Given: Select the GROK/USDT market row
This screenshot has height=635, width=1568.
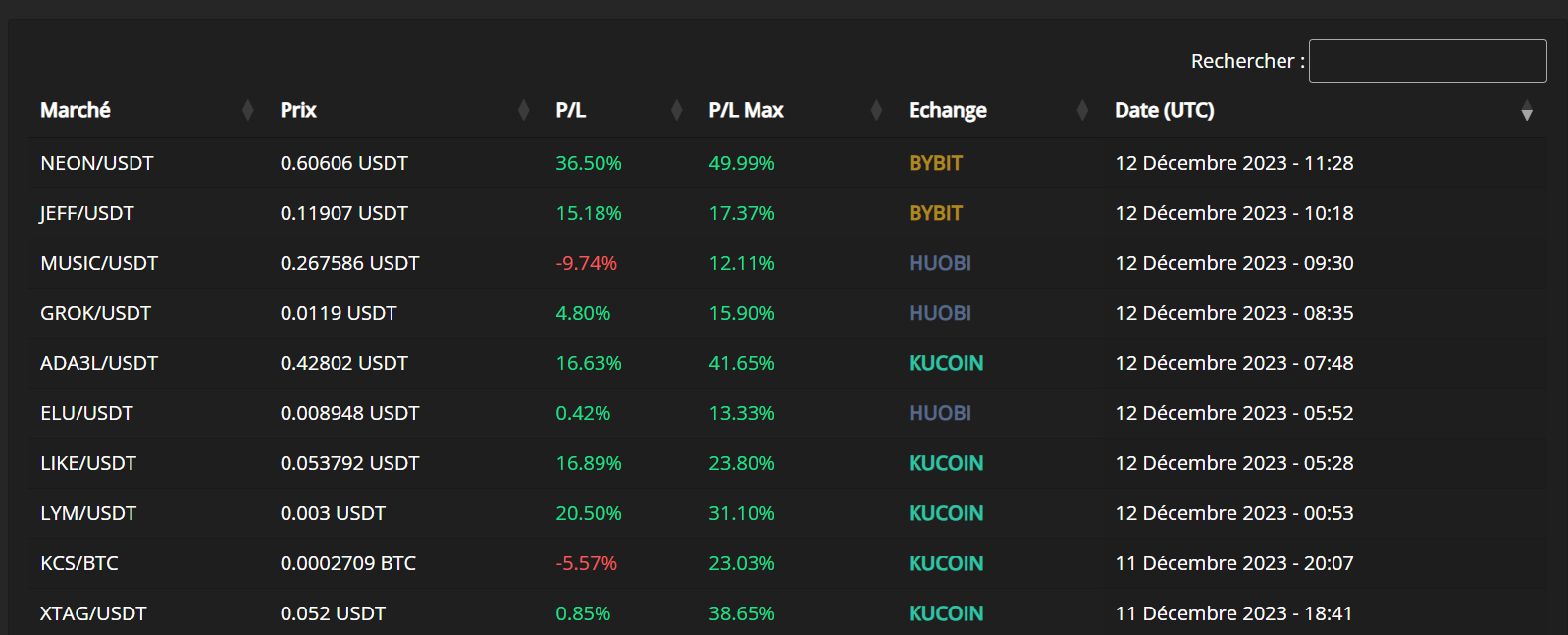Looking at the screenshot, I should (95, 313).
